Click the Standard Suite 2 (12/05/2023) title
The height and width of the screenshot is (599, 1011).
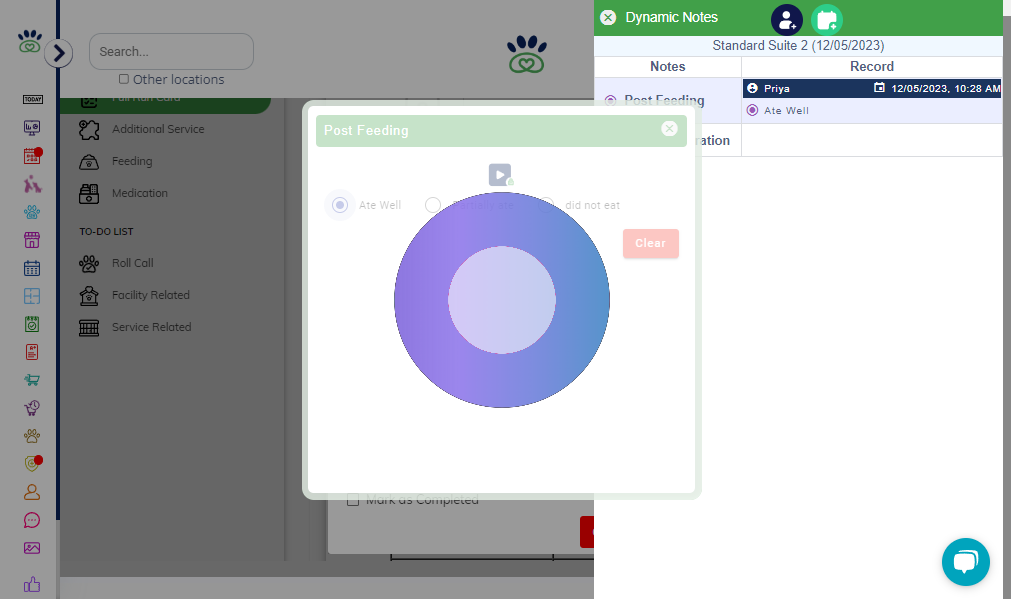coord(798,45)
